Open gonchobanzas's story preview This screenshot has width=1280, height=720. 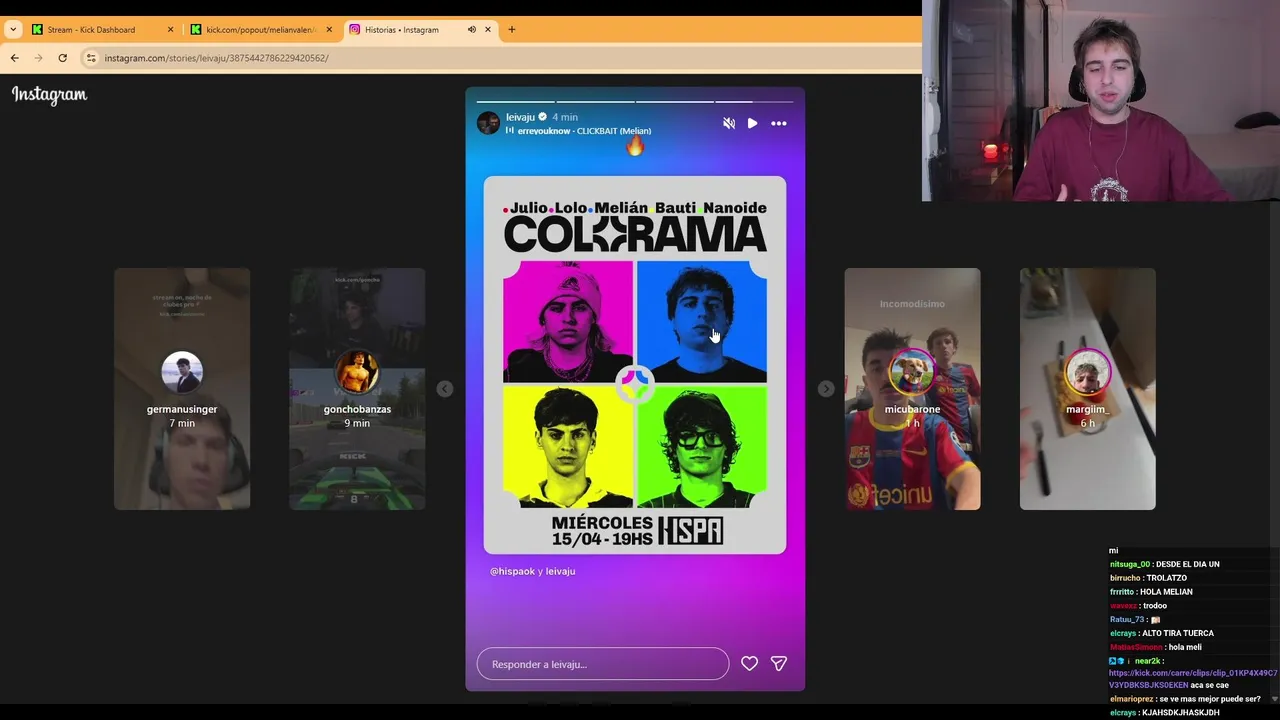357,389
